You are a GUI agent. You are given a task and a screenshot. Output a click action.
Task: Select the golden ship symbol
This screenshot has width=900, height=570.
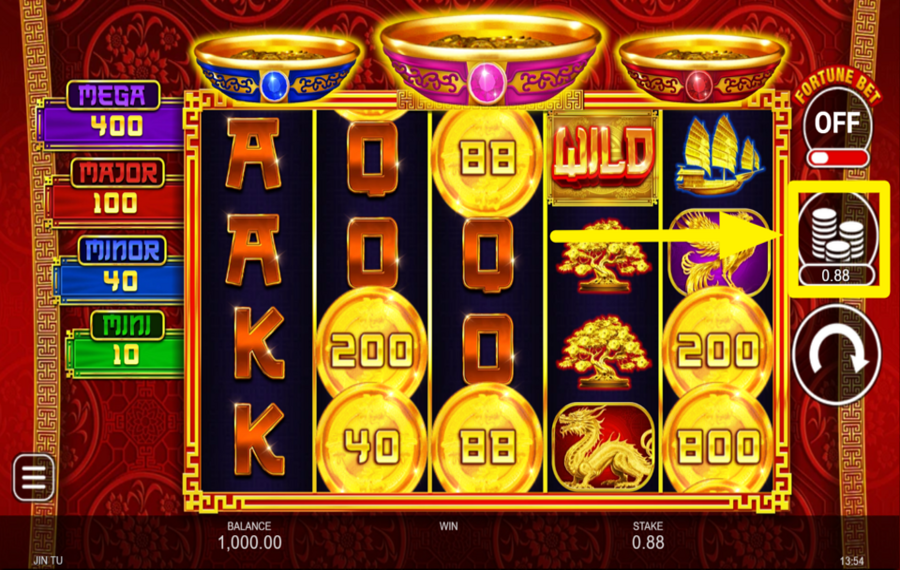(x=719, y=156)
